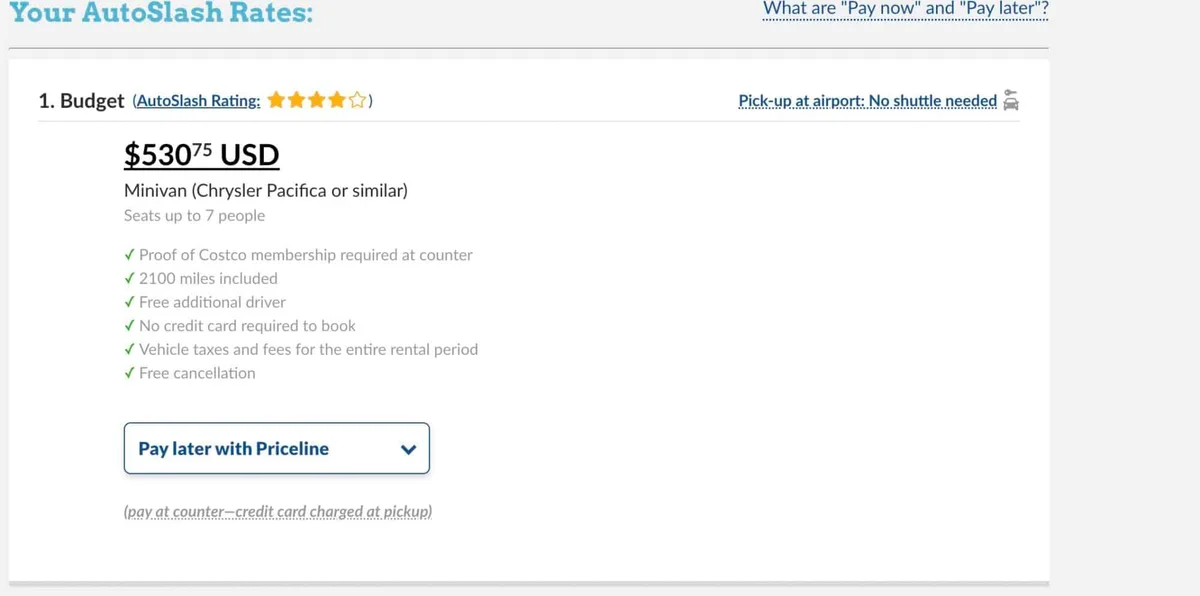Viewport: 1200px width, 596px height.
Task: Click the $530.75 USD price link
Action: tap(201, 155)
